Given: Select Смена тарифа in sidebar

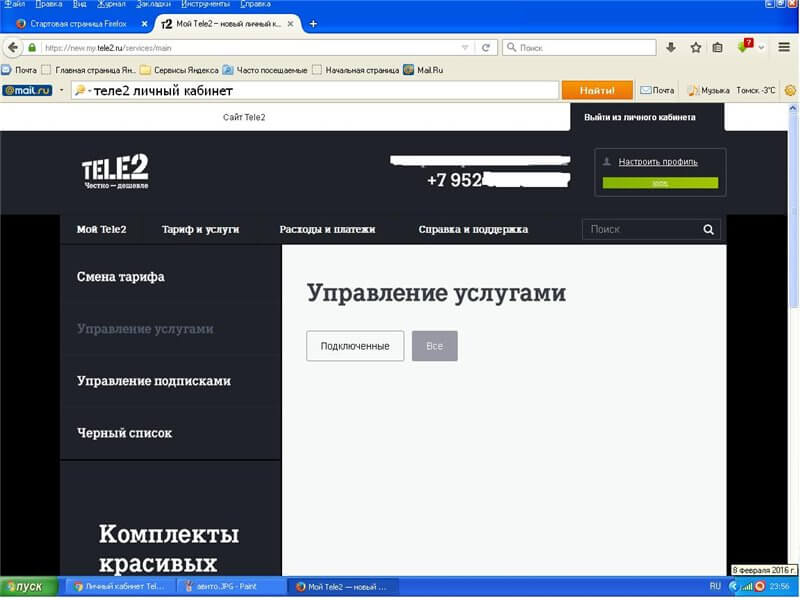Looking at the screenshot, I should (x=121, y=277).
